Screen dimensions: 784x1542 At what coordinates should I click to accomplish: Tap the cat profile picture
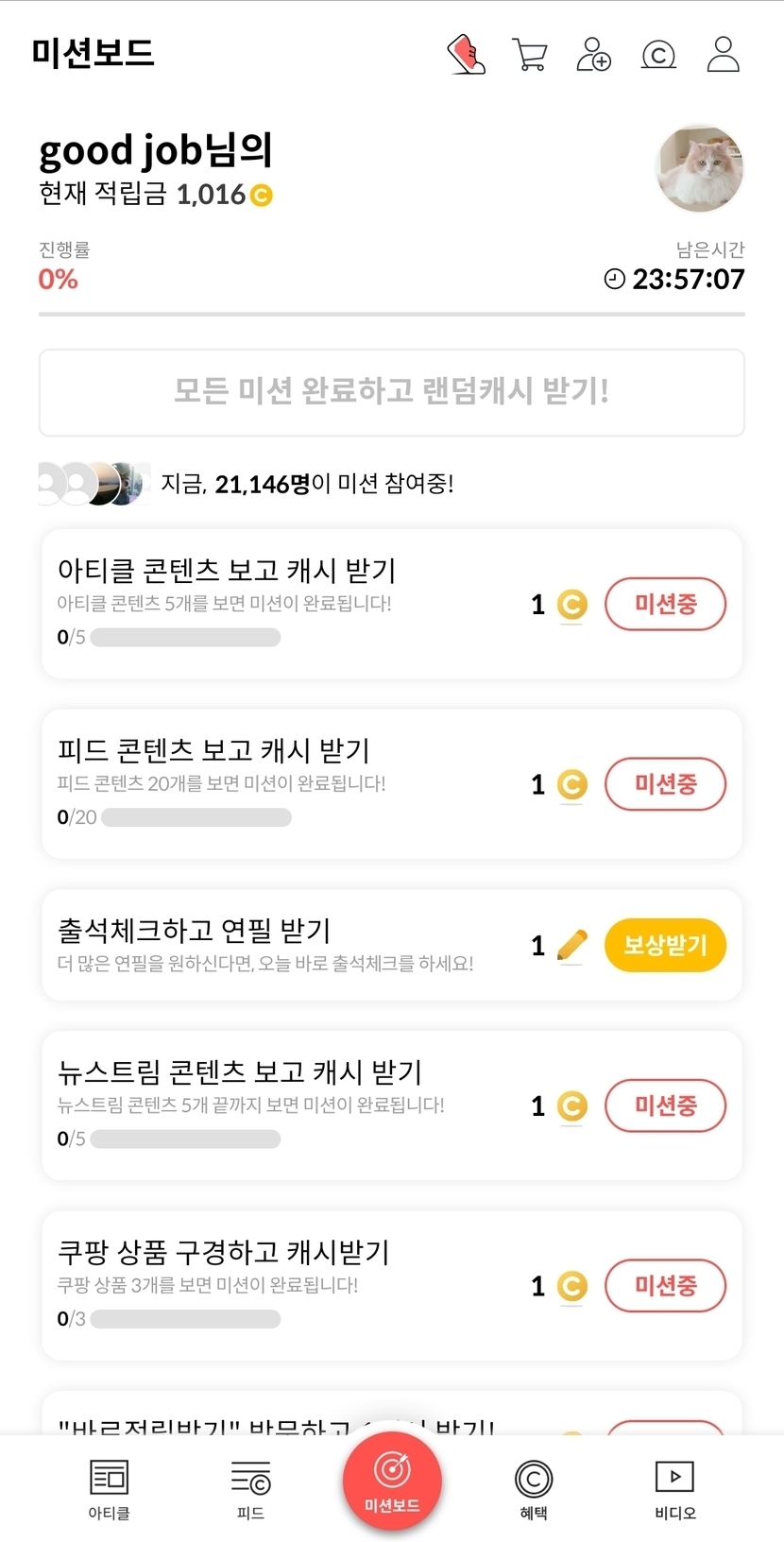click(700, 168)
